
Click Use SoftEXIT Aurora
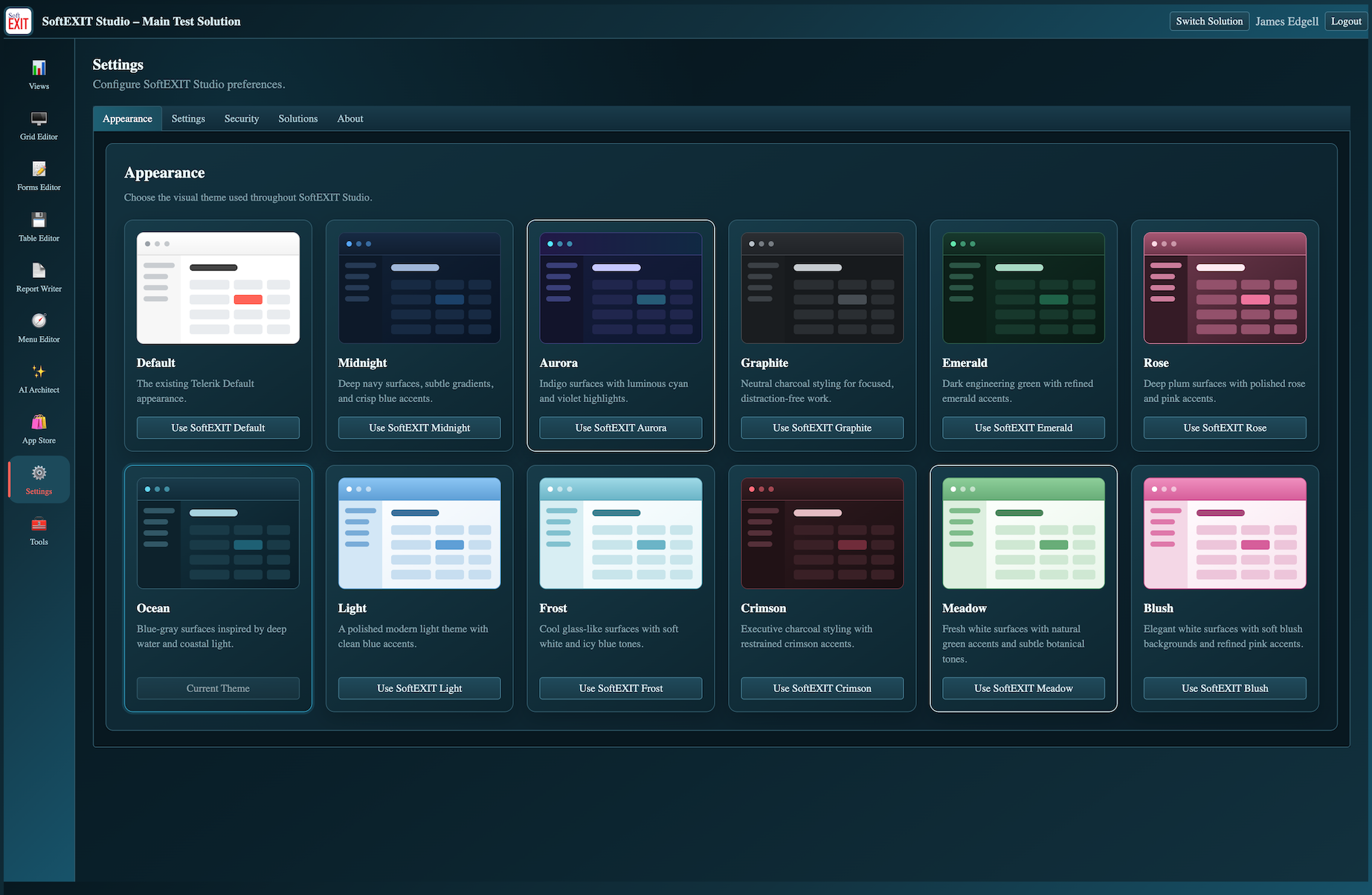tap(621, 428)
